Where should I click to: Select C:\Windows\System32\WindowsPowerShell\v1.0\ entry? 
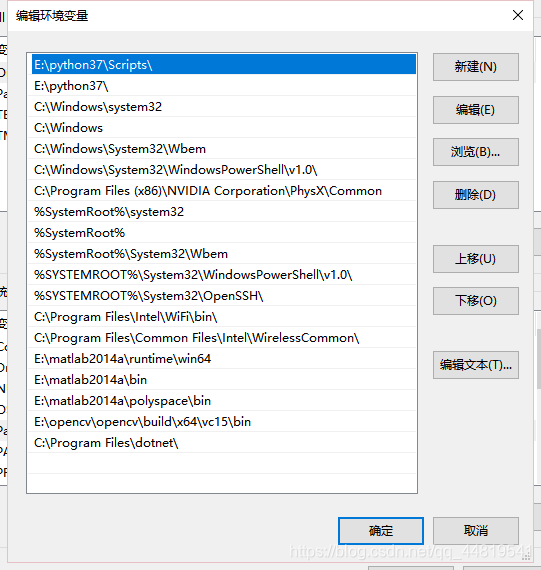[222, 170]
